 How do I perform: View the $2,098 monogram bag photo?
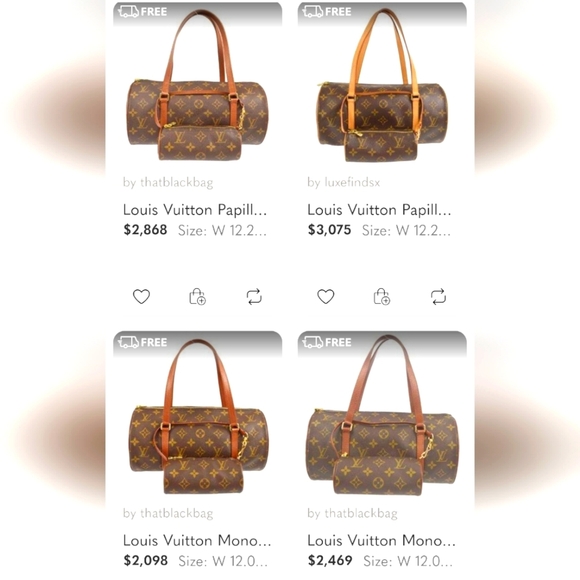tap(198, 416)
